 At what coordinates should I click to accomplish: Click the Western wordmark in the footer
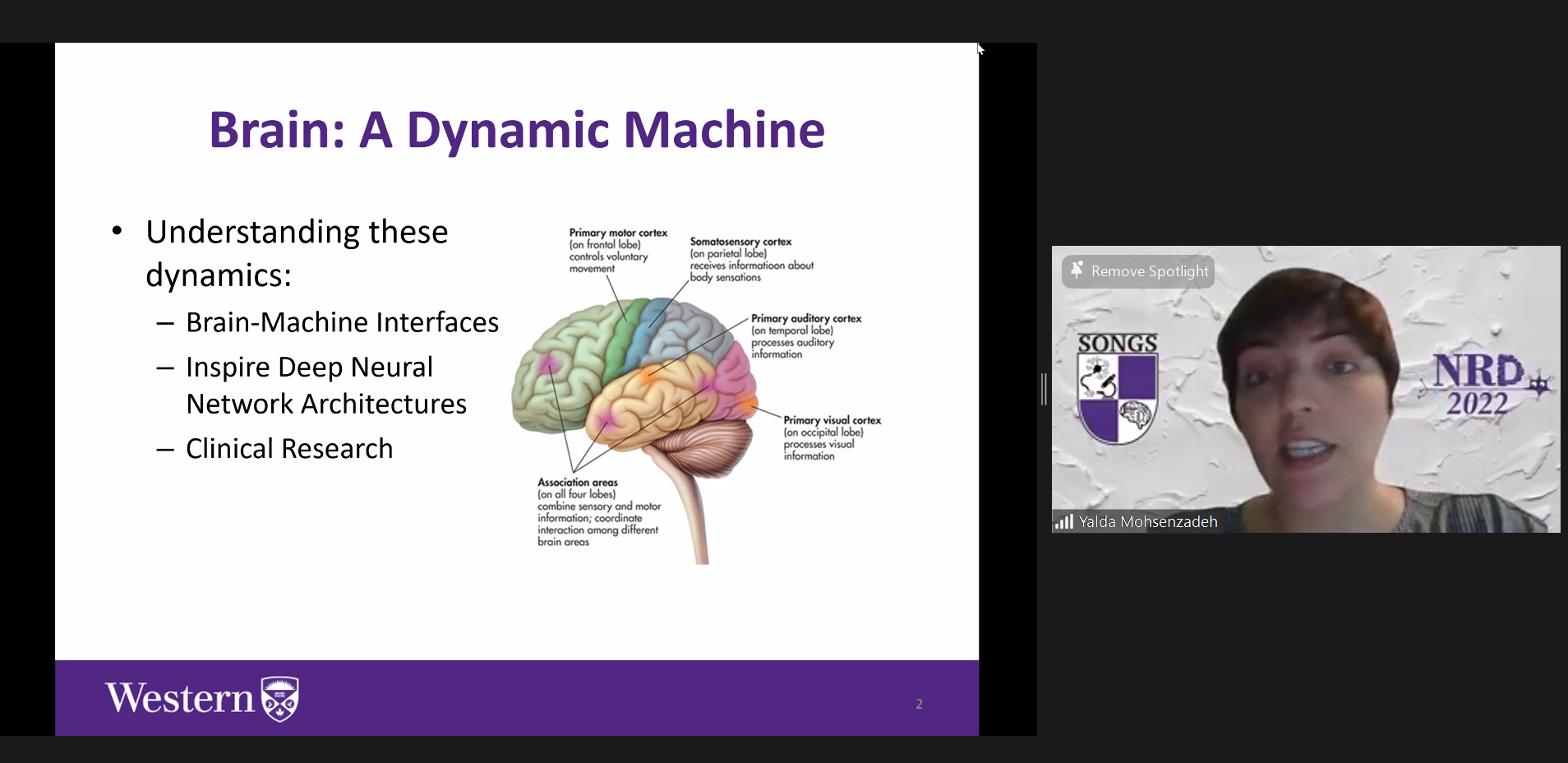[x=180, y=698]
